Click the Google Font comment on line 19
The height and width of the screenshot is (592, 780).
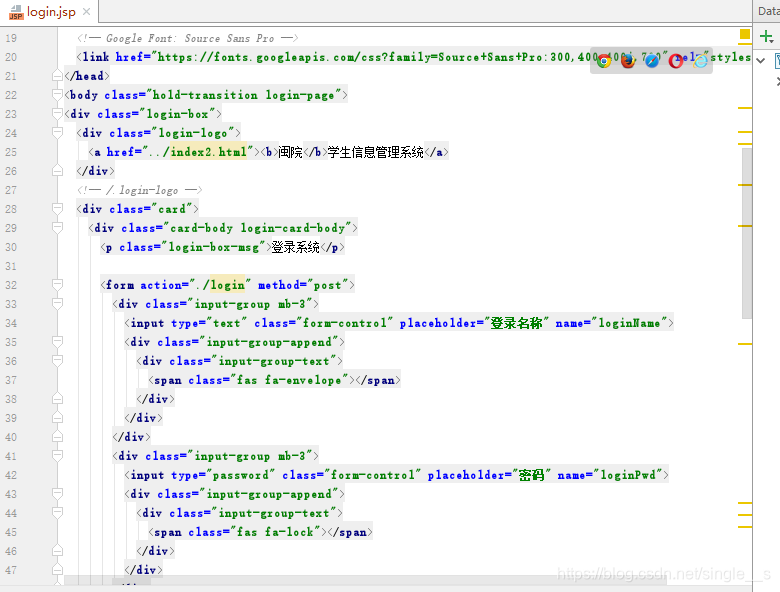point(188,38)
